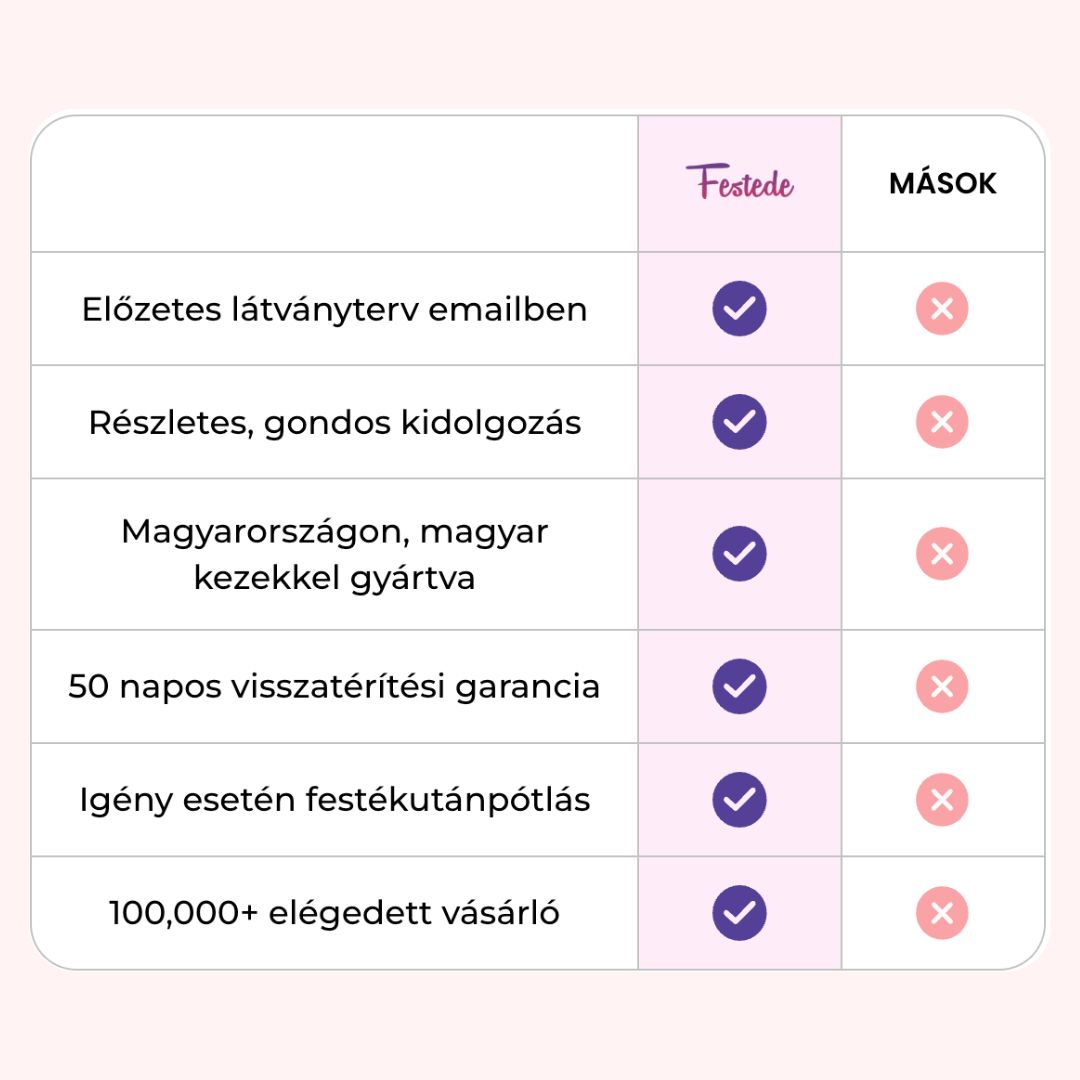Click pink X for Előzetes látványterv emailben

click(x=942, y=309)
